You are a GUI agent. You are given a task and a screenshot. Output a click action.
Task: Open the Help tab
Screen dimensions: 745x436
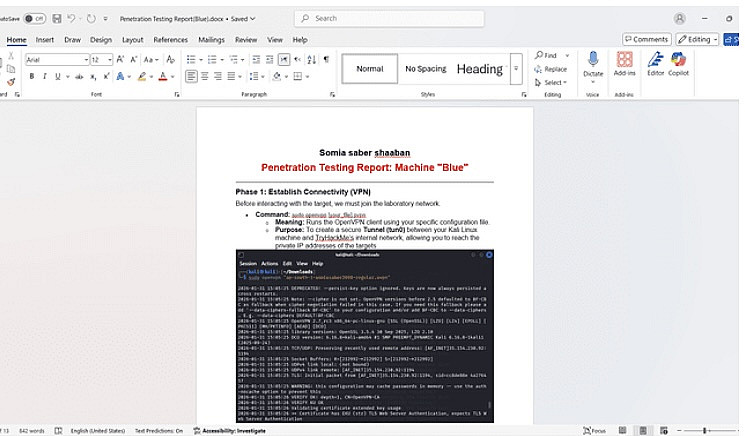pyautogui.click(x=300, y=40)
